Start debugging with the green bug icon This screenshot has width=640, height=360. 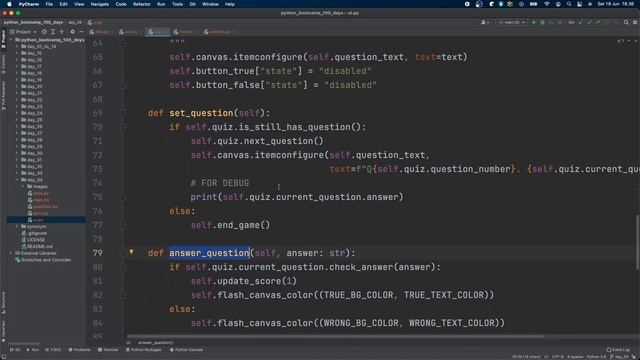point(542,22)
